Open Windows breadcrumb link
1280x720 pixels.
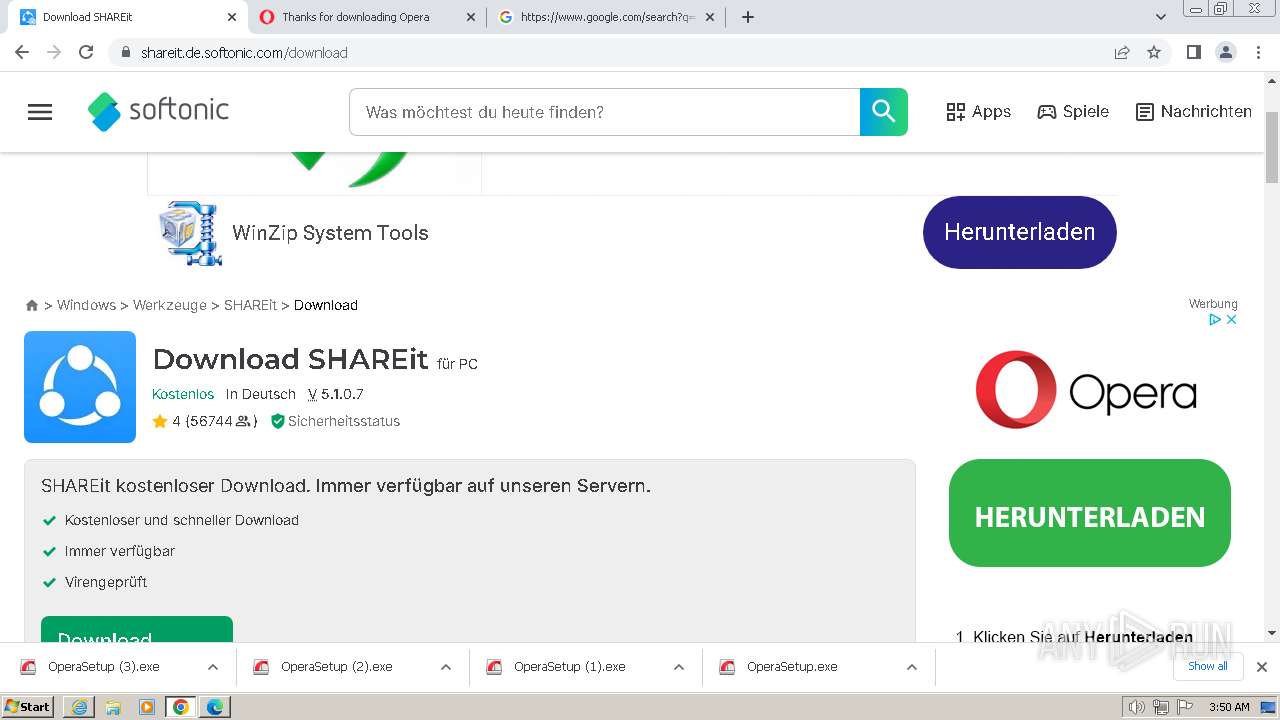[86, 305]
